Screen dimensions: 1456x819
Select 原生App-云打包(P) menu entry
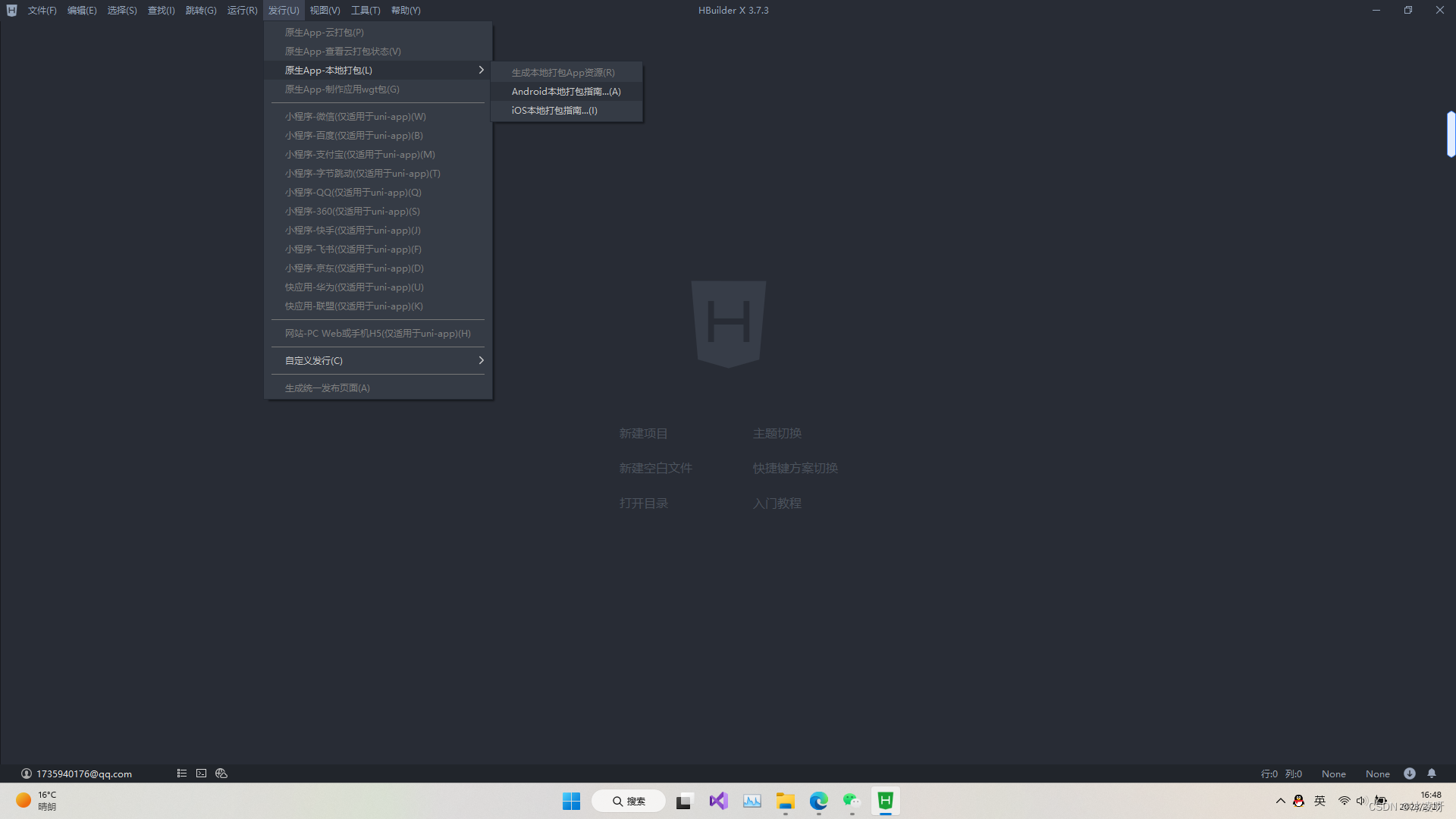pyautogui.click(x=378, y=33)
